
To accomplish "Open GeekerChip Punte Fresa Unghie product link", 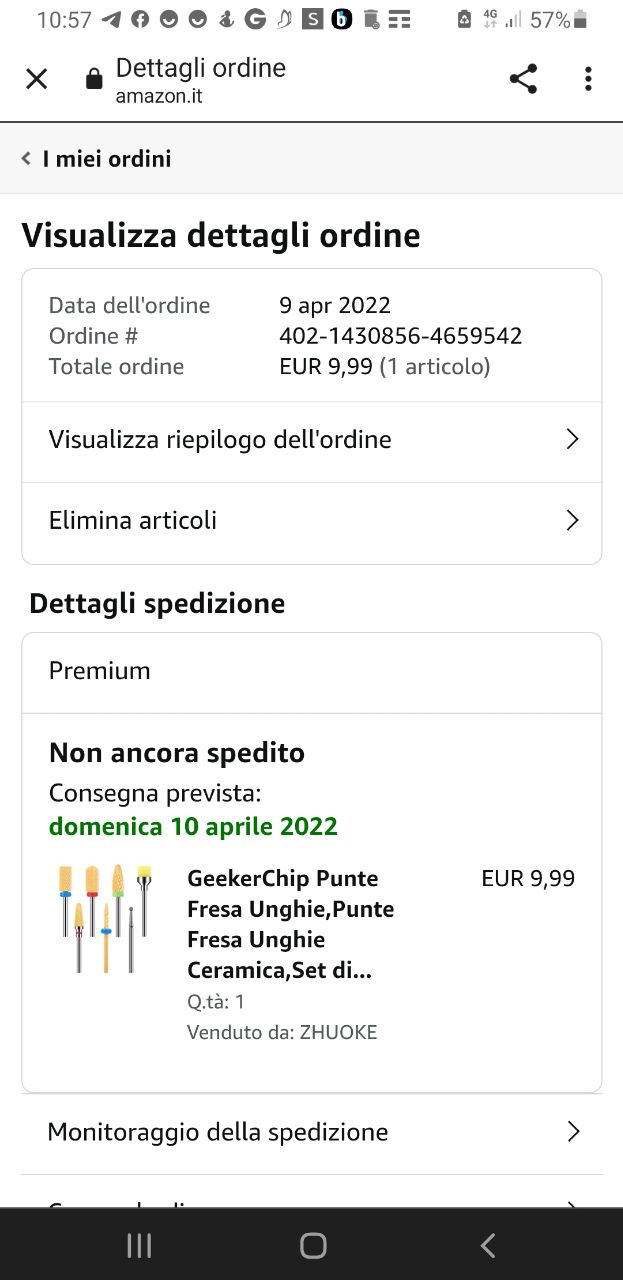I will [290, 924].
